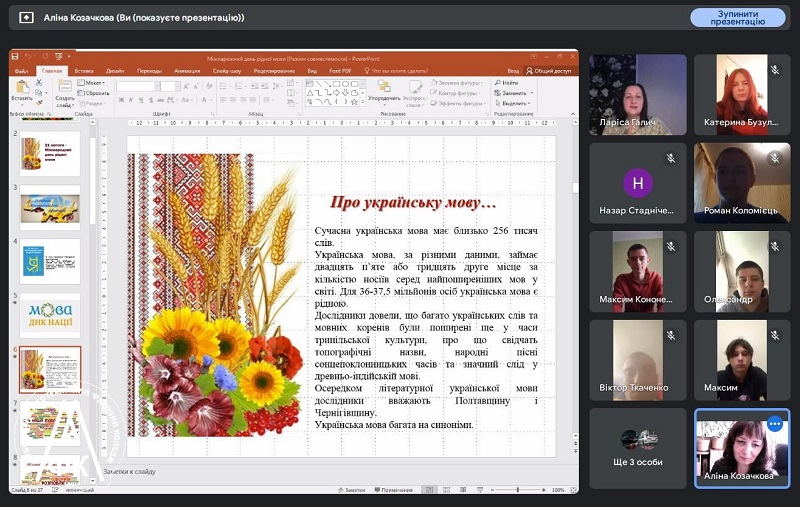The width and height of the screenshot is (800, 507).
Task: Open Контур фигуры shape outline dropdown
Action: (x=456, y=93)
